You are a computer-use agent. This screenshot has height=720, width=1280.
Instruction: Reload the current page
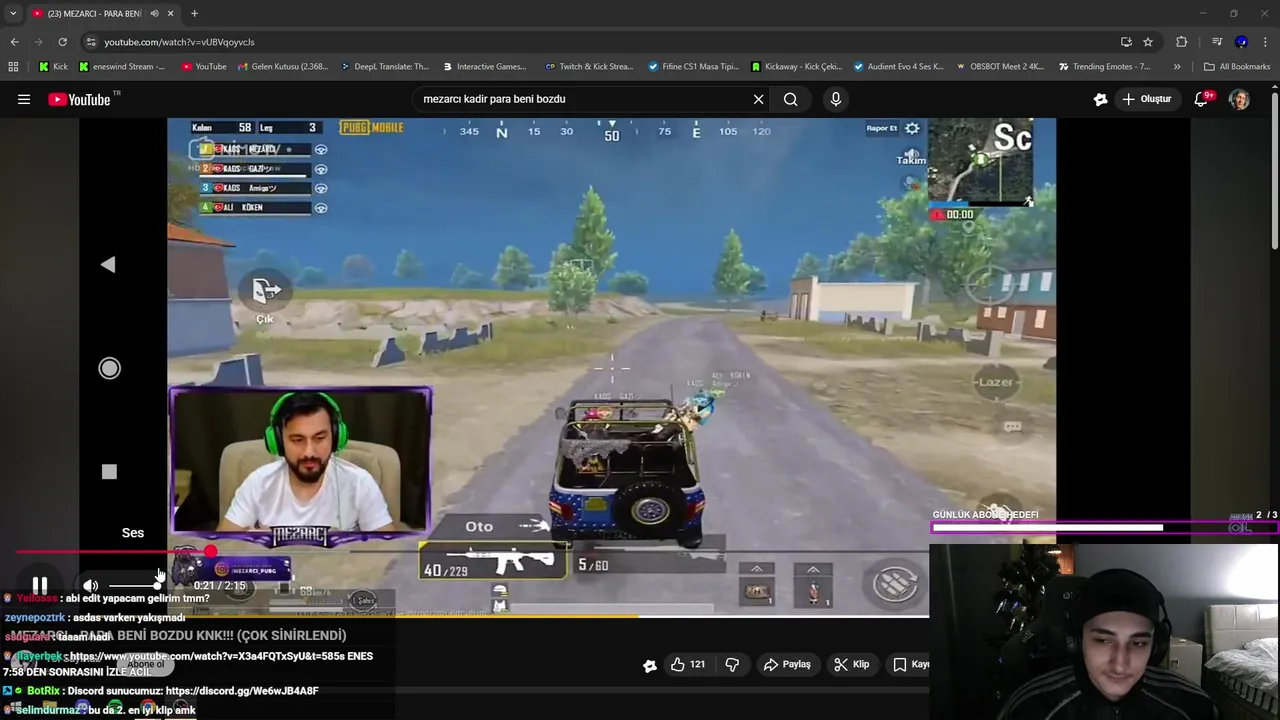(62, 42)
